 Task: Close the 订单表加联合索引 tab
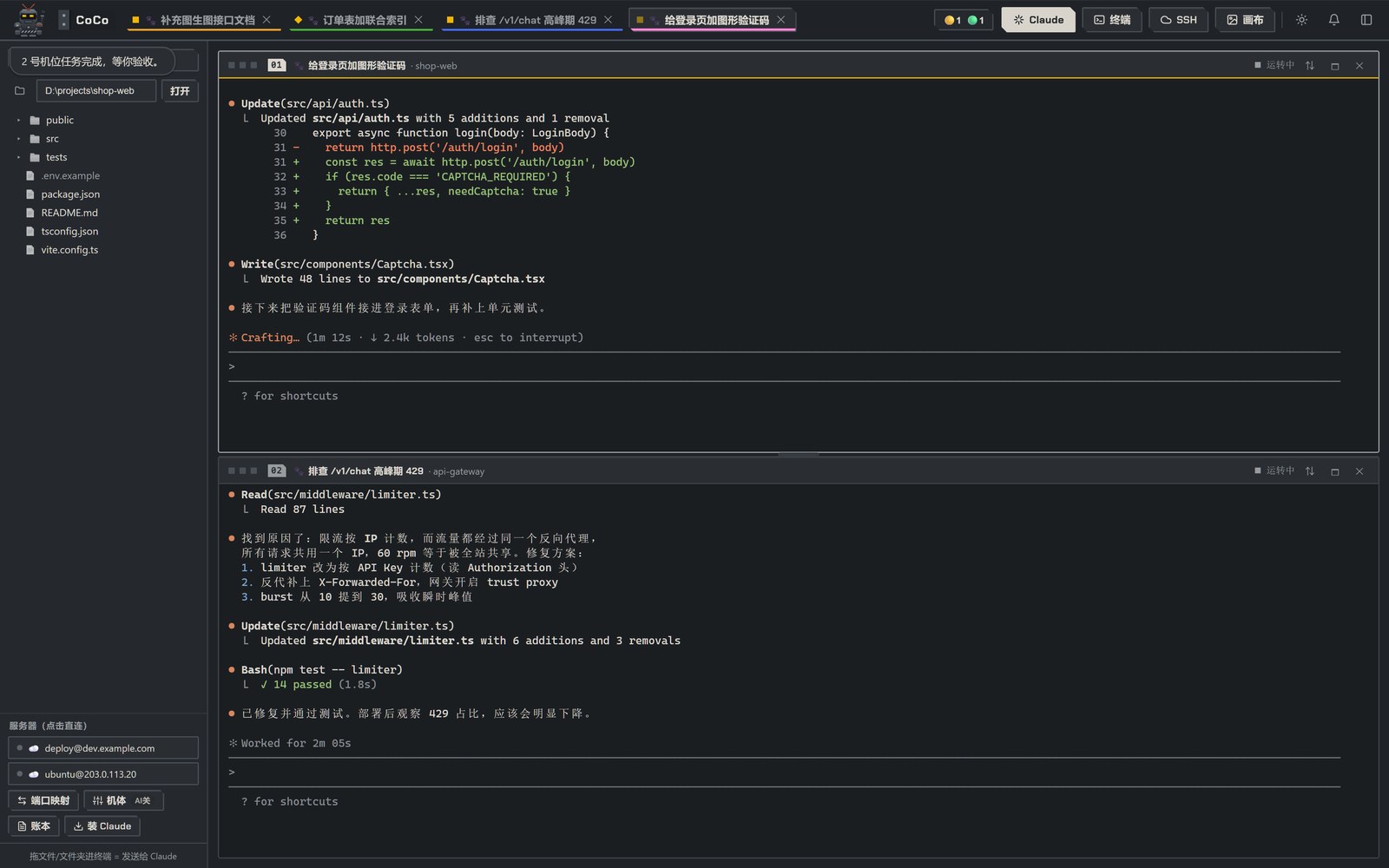coord(418,20)
